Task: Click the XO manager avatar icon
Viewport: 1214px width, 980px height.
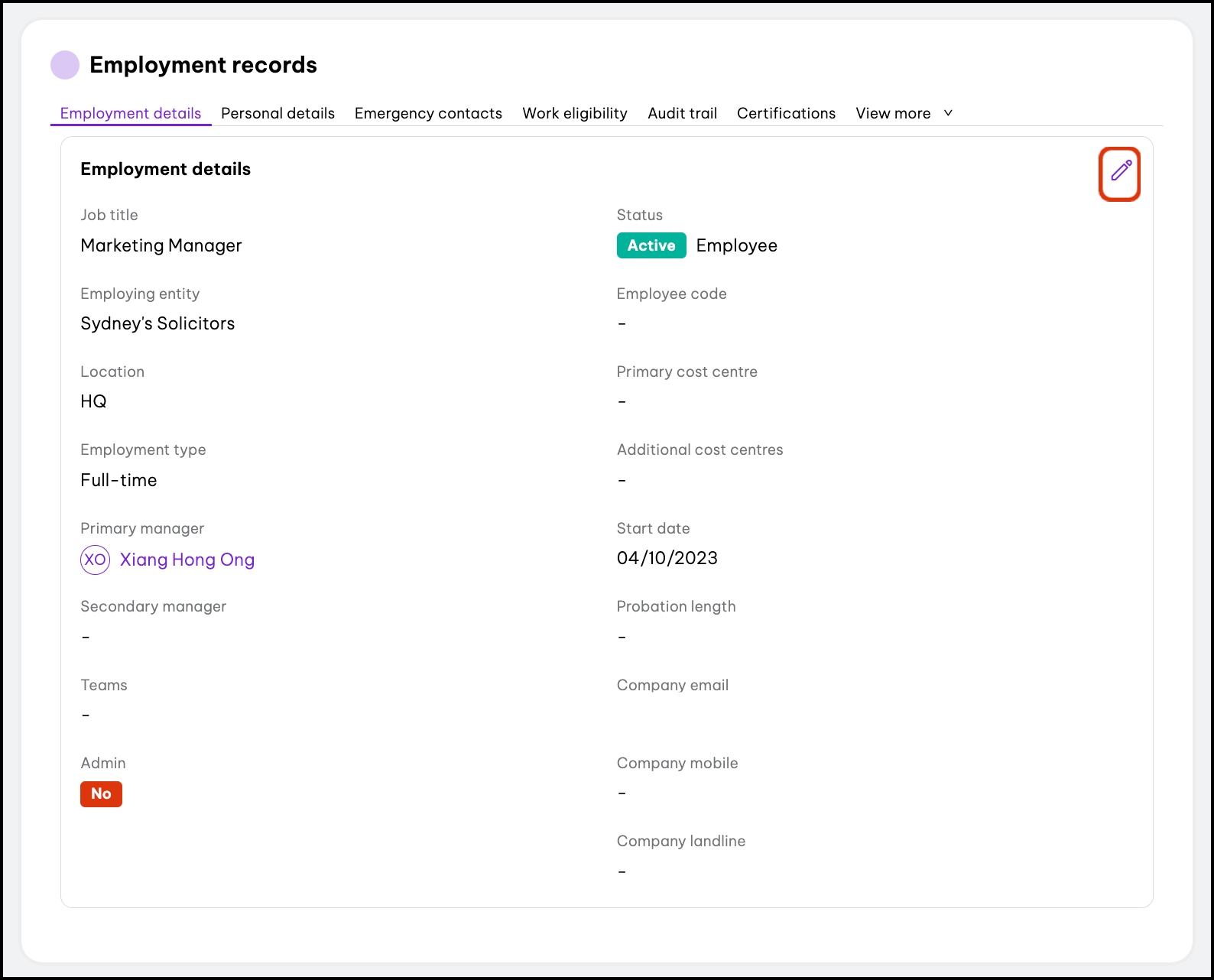Action: (x=95, y=560)
